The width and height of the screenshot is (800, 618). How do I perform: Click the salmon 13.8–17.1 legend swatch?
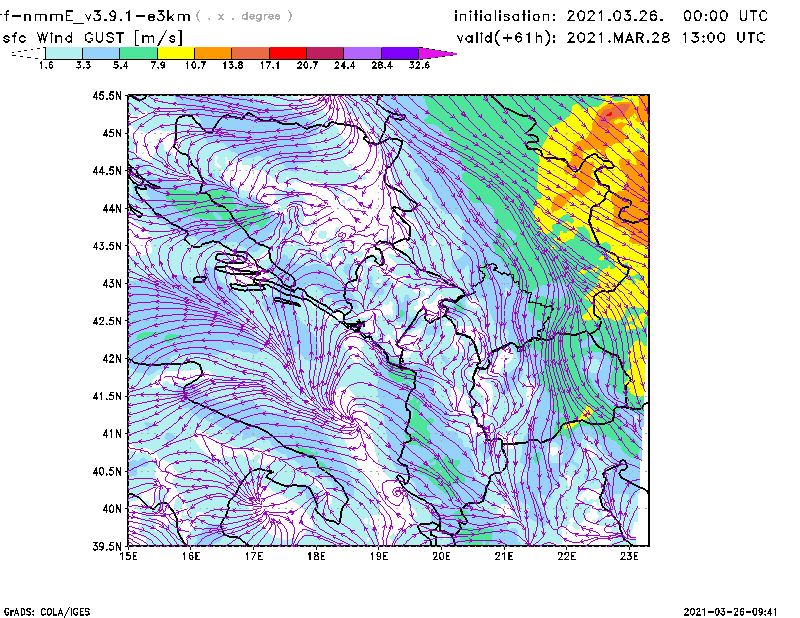[251, 53]
